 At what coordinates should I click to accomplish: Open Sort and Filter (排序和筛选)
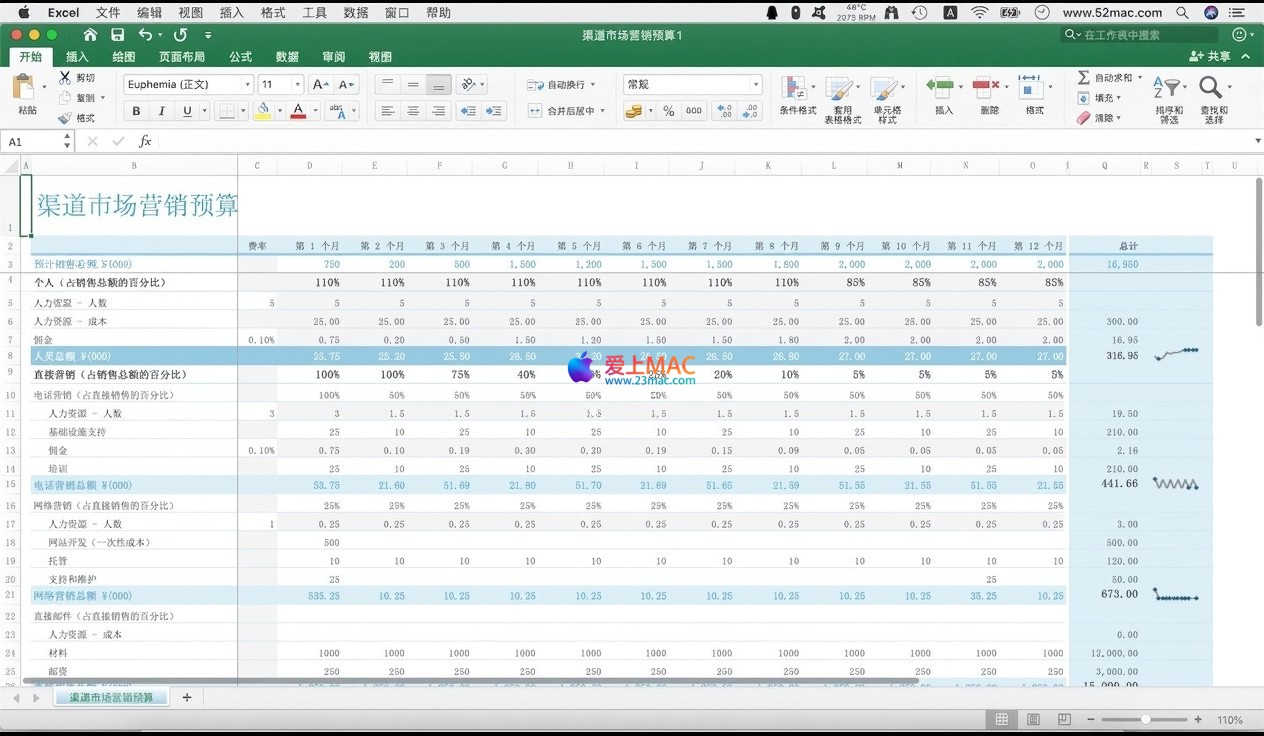click(1168, 90)
